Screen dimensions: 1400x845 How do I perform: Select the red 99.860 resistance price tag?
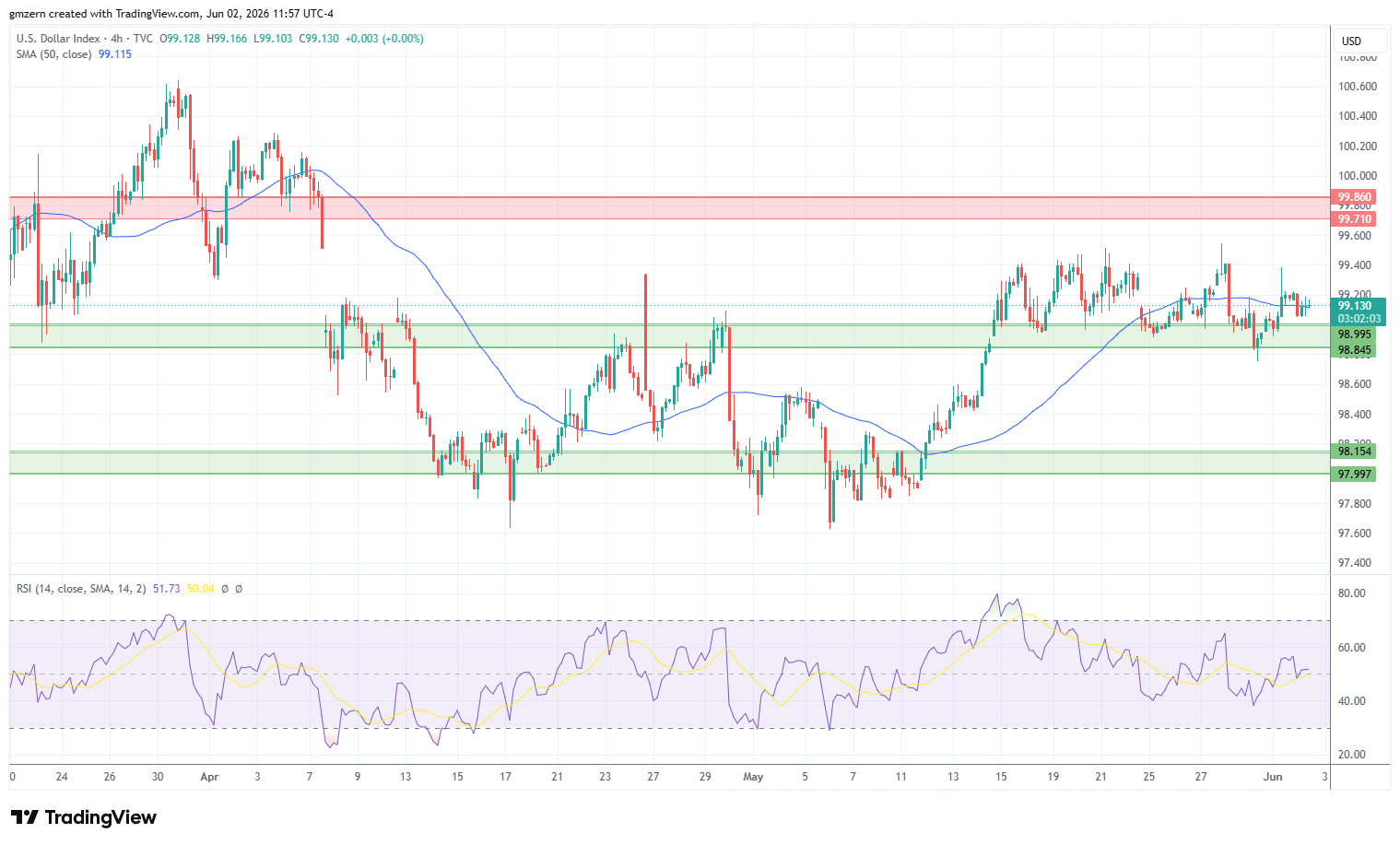(x=1355, y=197)
